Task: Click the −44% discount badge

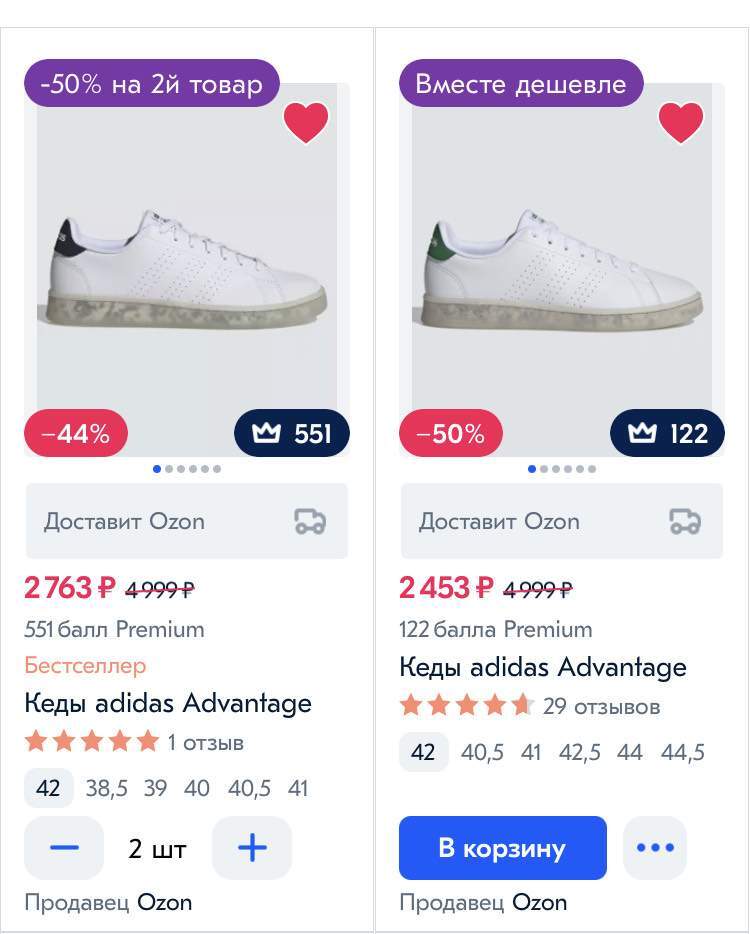Action: 76,434
